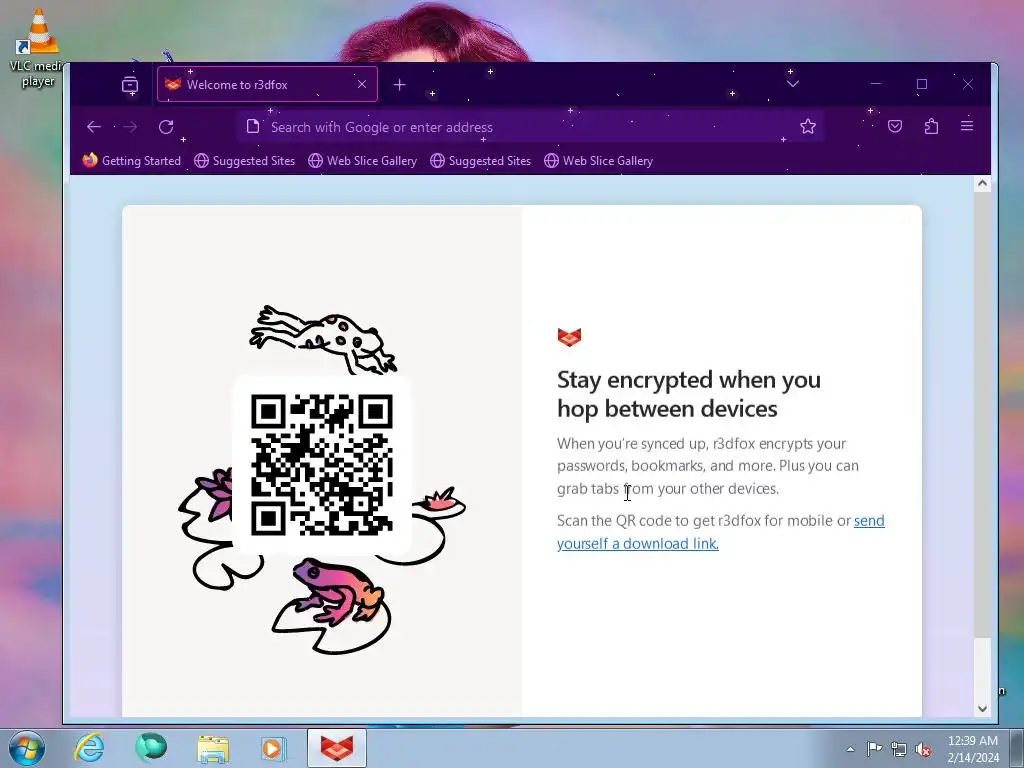Image resolution: width=1024 pixels, height=768 pixels.
Task: Click the Firefox View icon in the tab bar
Action: coord(130,85)
